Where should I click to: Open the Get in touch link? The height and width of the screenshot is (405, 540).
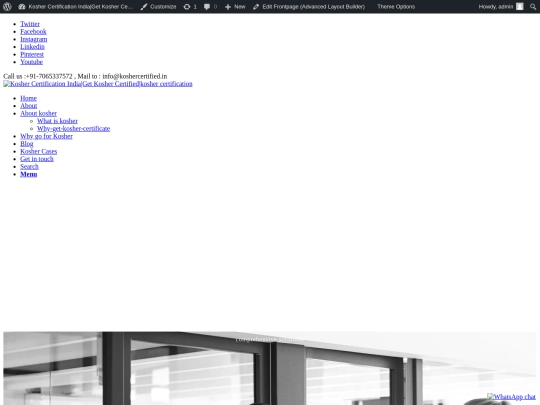point(37,159)
